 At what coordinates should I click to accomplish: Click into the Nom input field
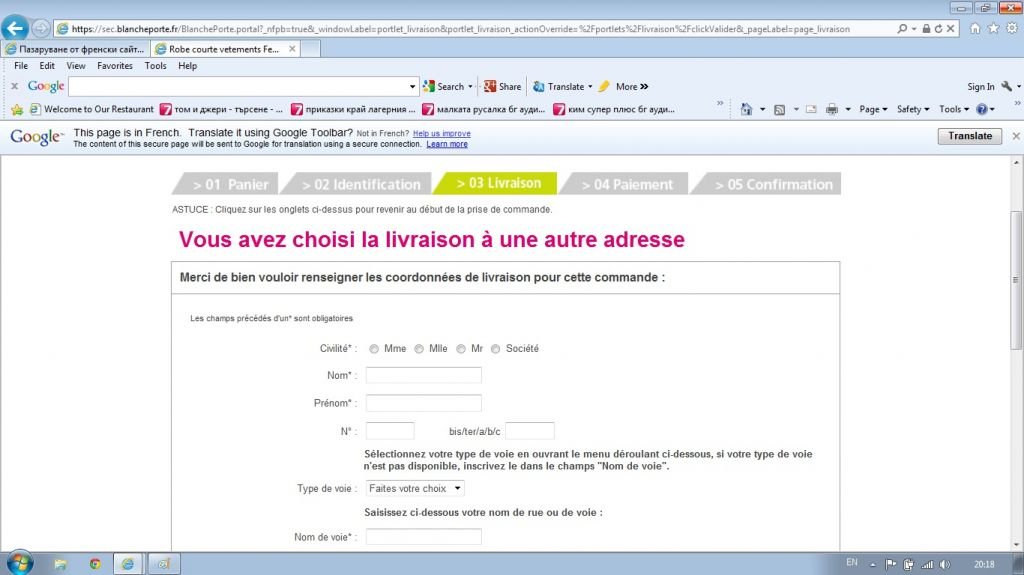pyautogui.click(x=423, y=375)
